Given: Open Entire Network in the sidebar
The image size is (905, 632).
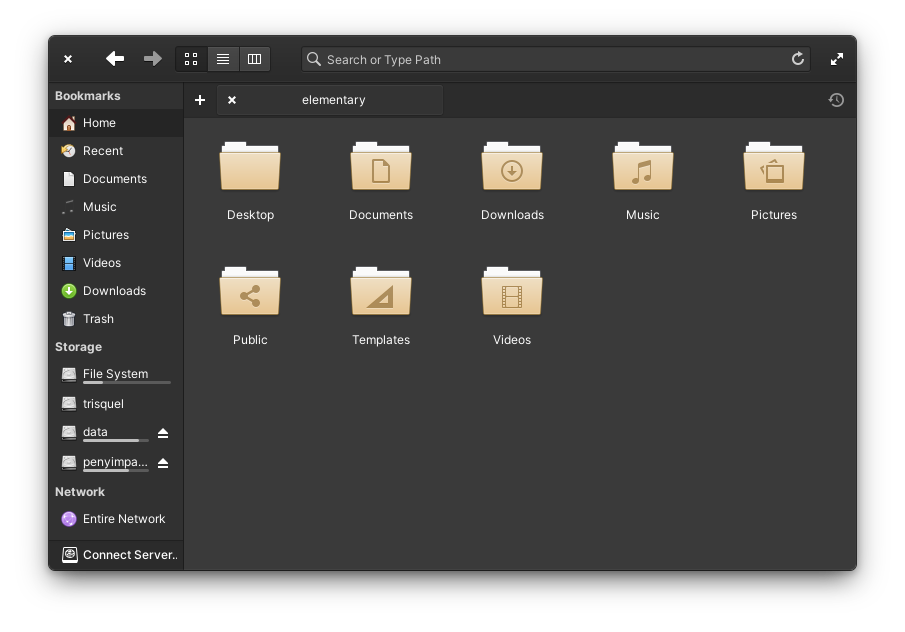Looking at the screenshot, I should (x=124, y=519).
